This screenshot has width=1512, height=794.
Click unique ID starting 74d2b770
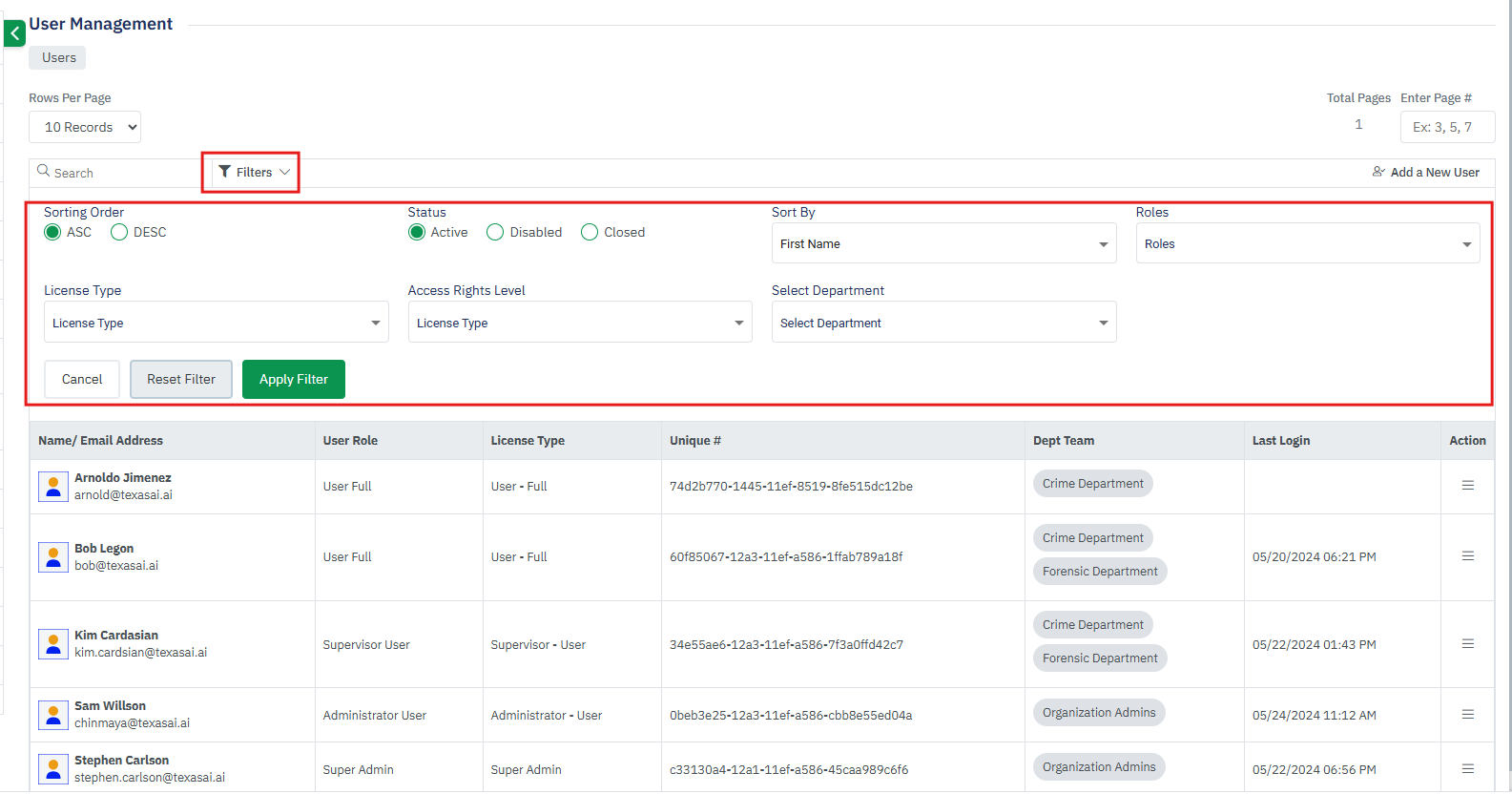pos(791,487)
